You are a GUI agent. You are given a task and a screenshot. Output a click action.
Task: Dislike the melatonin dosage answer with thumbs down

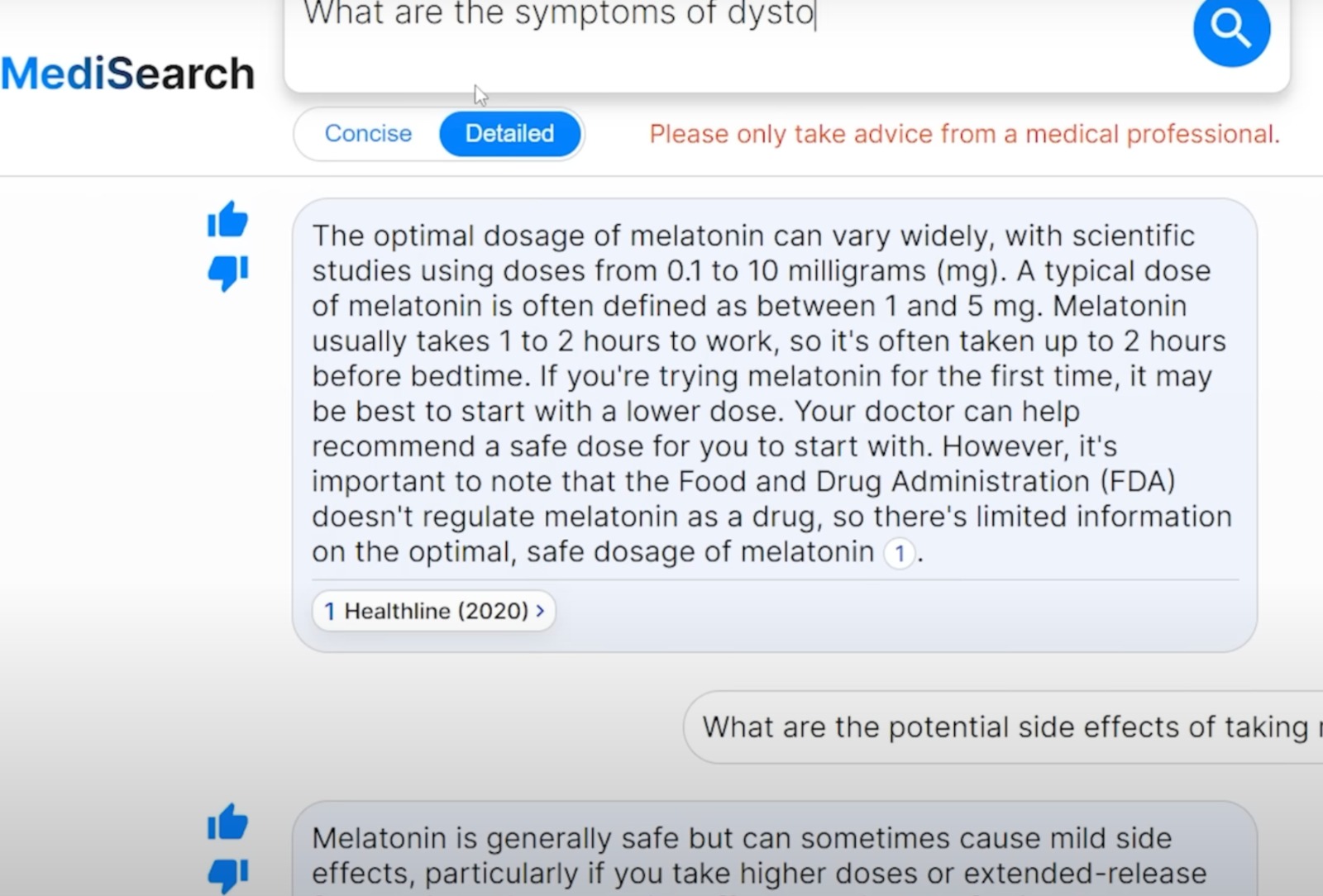227,272
